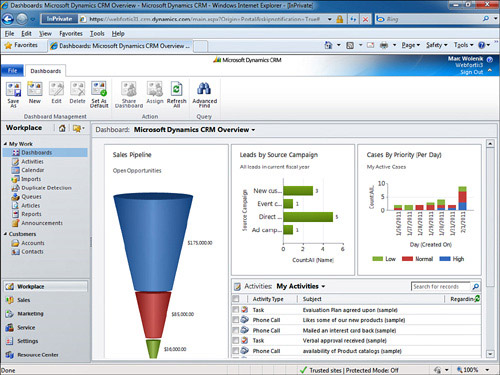Collapse the My Work section
The height and width of the screenshot is (375, 500).
5,144
